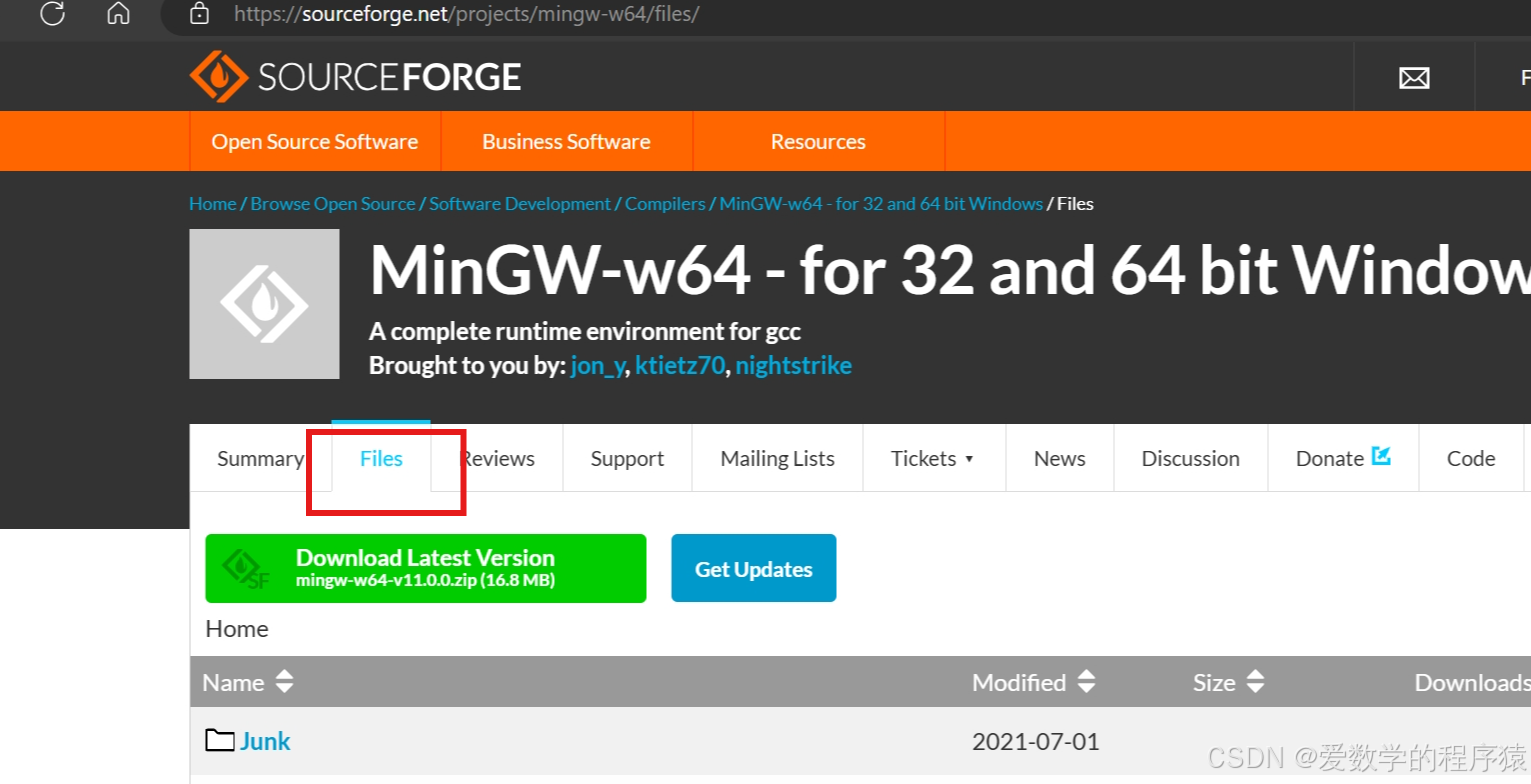Switch to the Support tab
The height and width of the screenshot is (784, 1531).
(627, 459)
